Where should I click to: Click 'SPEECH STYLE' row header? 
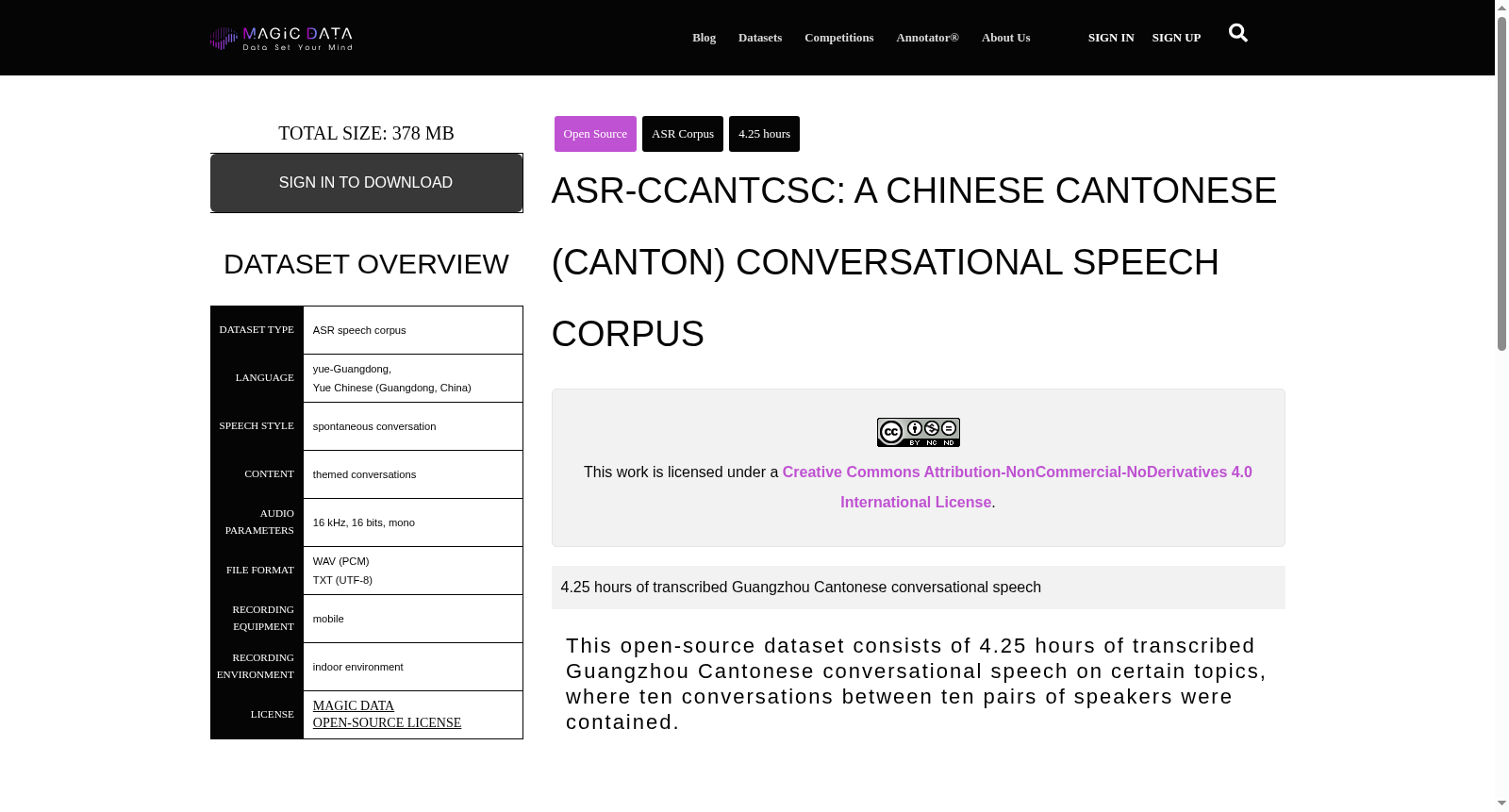[x=257, y=425]
